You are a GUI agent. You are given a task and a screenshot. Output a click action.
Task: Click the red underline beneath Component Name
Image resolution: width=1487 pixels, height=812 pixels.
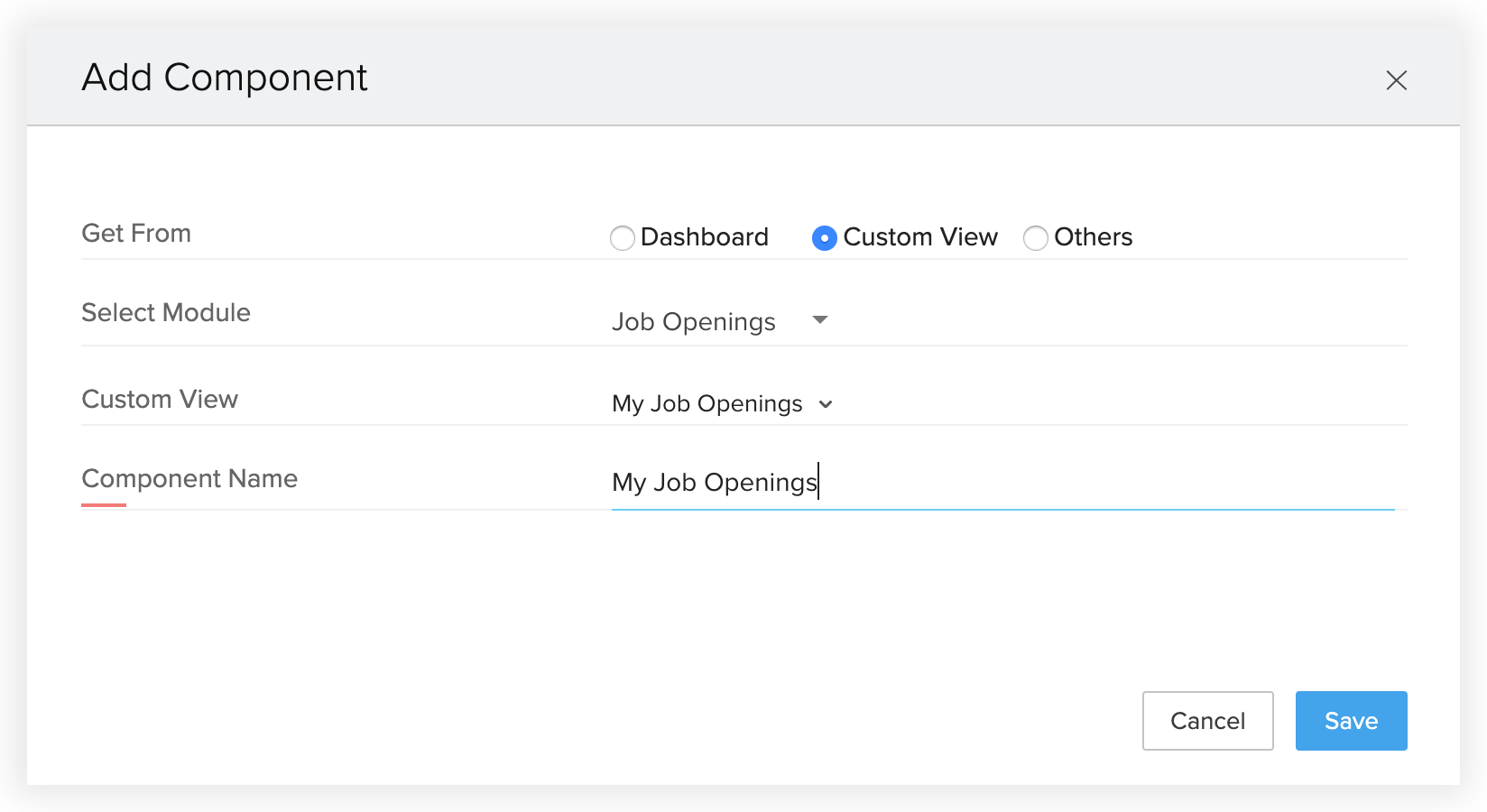click(x=104, y=505)
